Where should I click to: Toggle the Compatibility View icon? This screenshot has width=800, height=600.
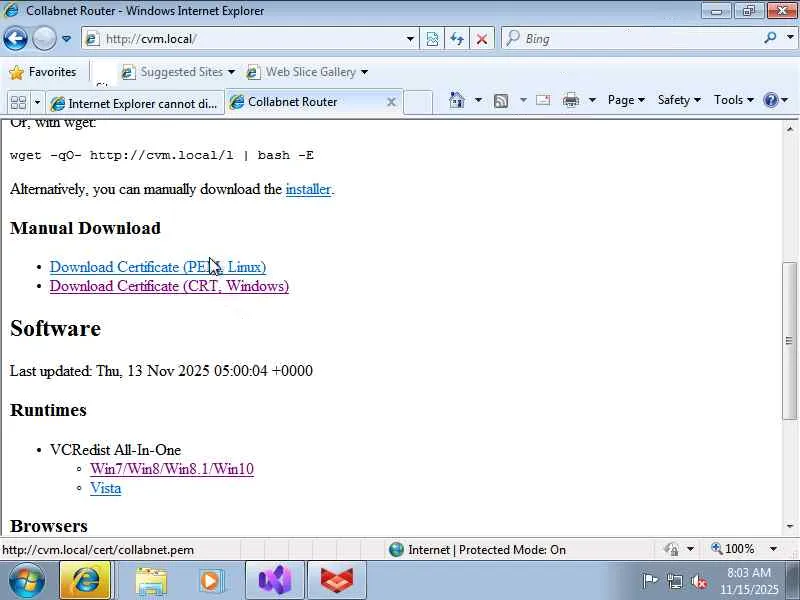(432, 39)
